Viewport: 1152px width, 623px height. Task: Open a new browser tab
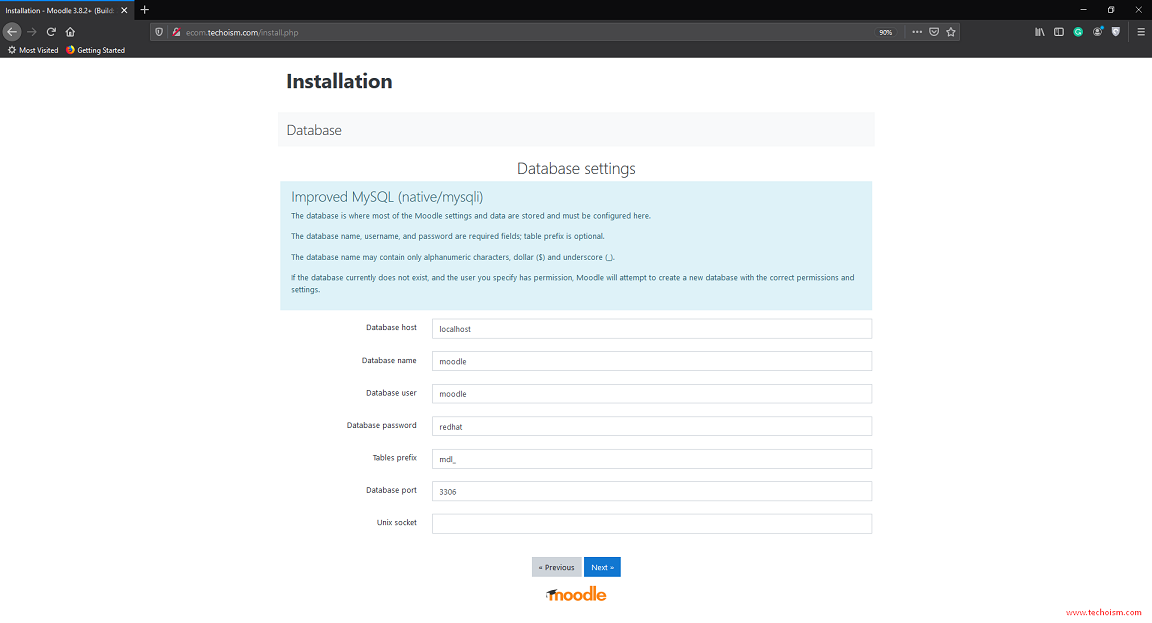[x=145, y=10]
